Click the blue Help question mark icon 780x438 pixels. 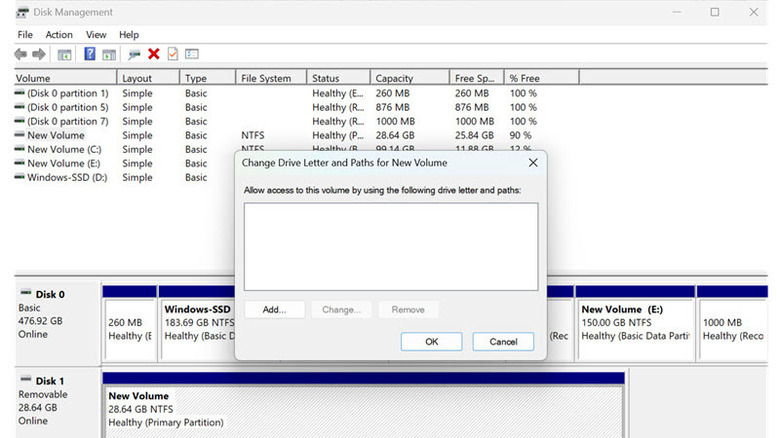(x=89, y=54)
